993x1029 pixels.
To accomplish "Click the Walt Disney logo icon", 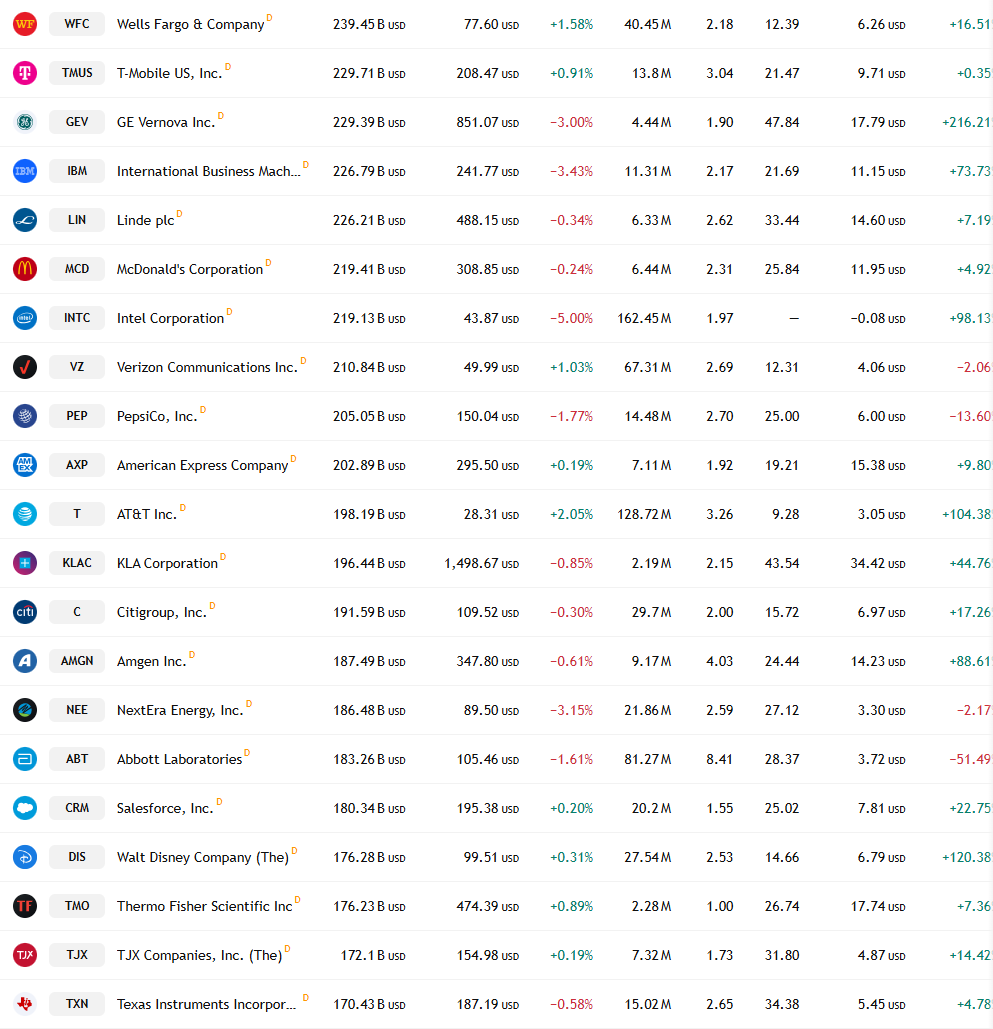I will tap(25, 857).
